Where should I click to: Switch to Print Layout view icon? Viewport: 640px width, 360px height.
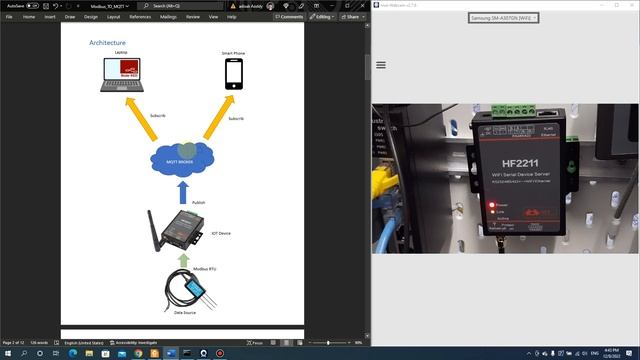pos(287,342)
